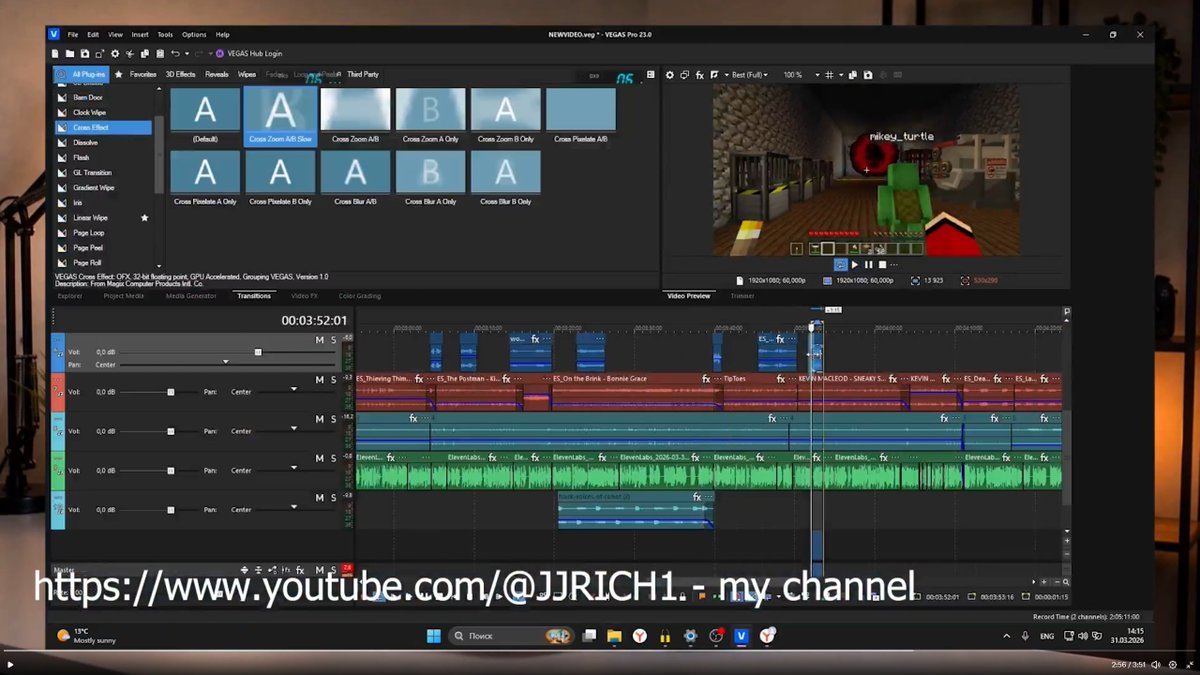Copy preview snapshot to clipboard icon

tap(853, 75)
